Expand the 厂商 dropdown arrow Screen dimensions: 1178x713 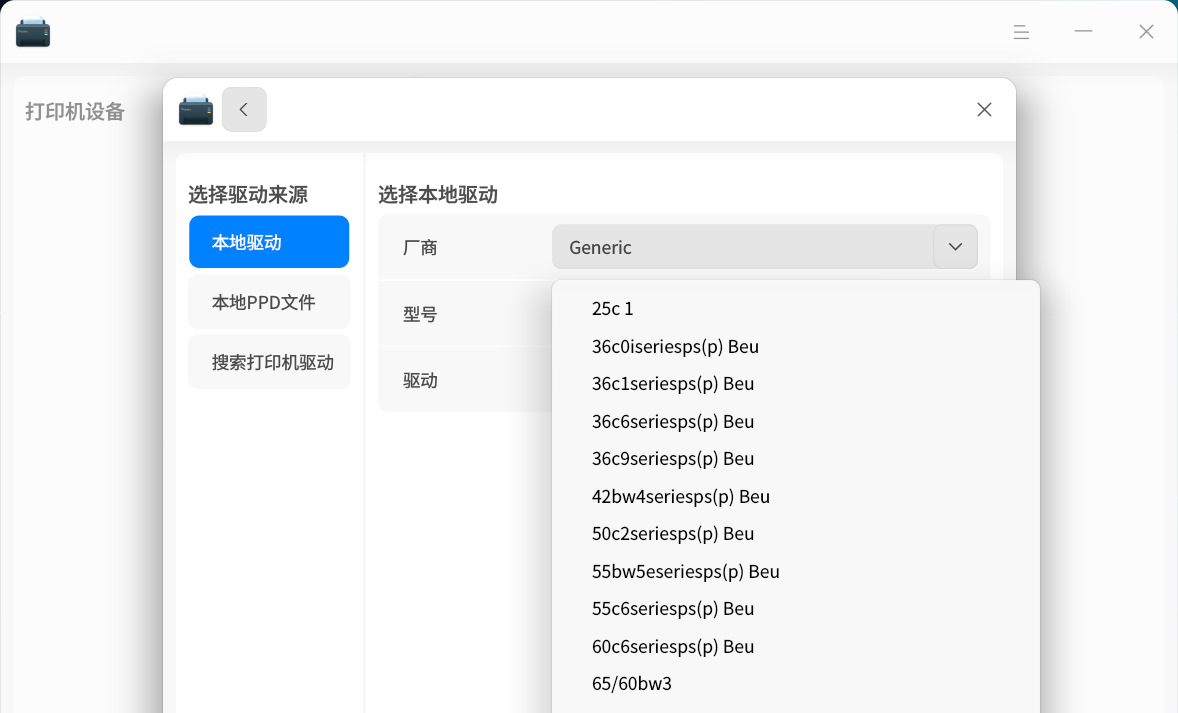coord(956,246)
